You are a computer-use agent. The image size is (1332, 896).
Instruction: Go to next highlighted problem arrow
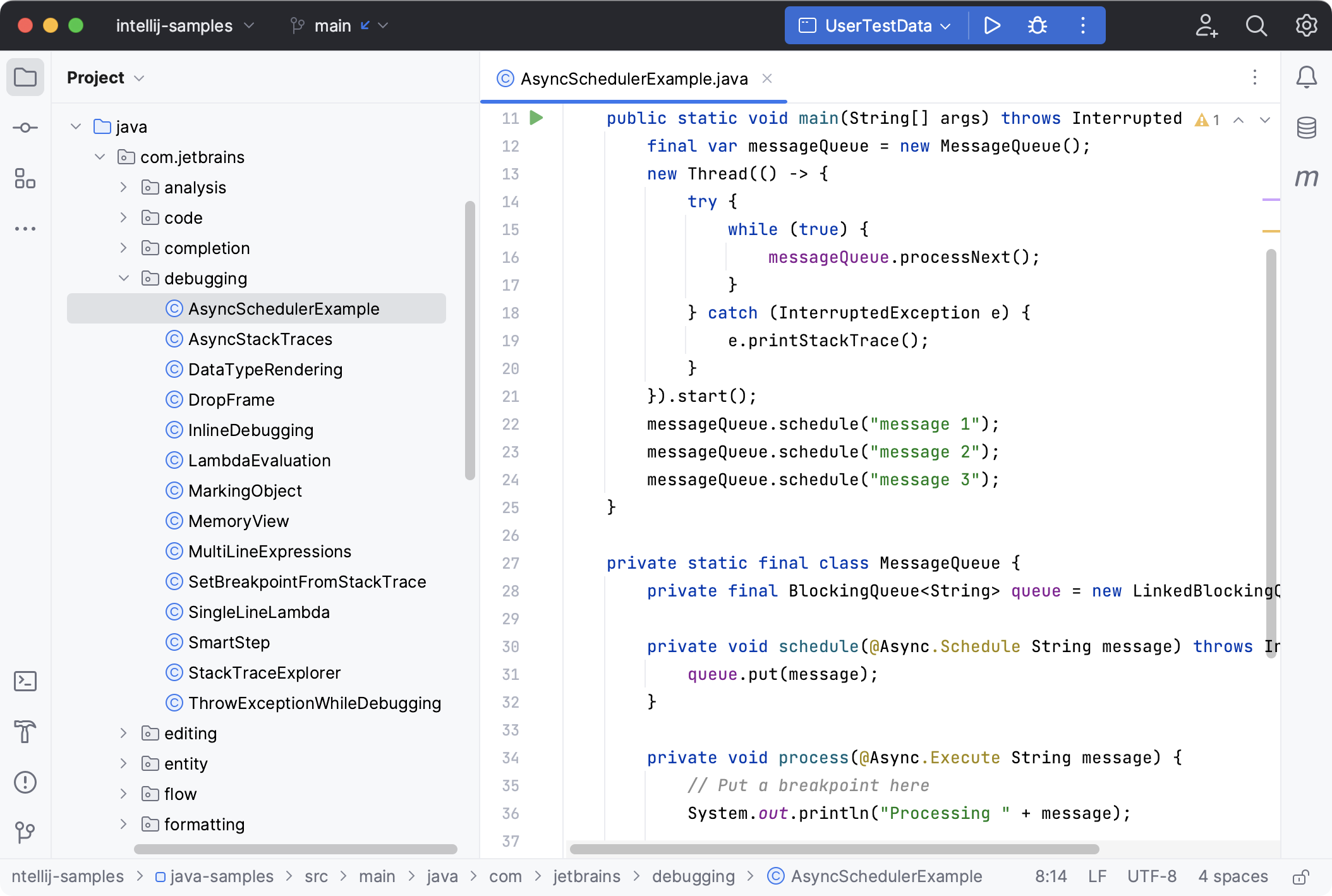click(x=1265, y=119)
